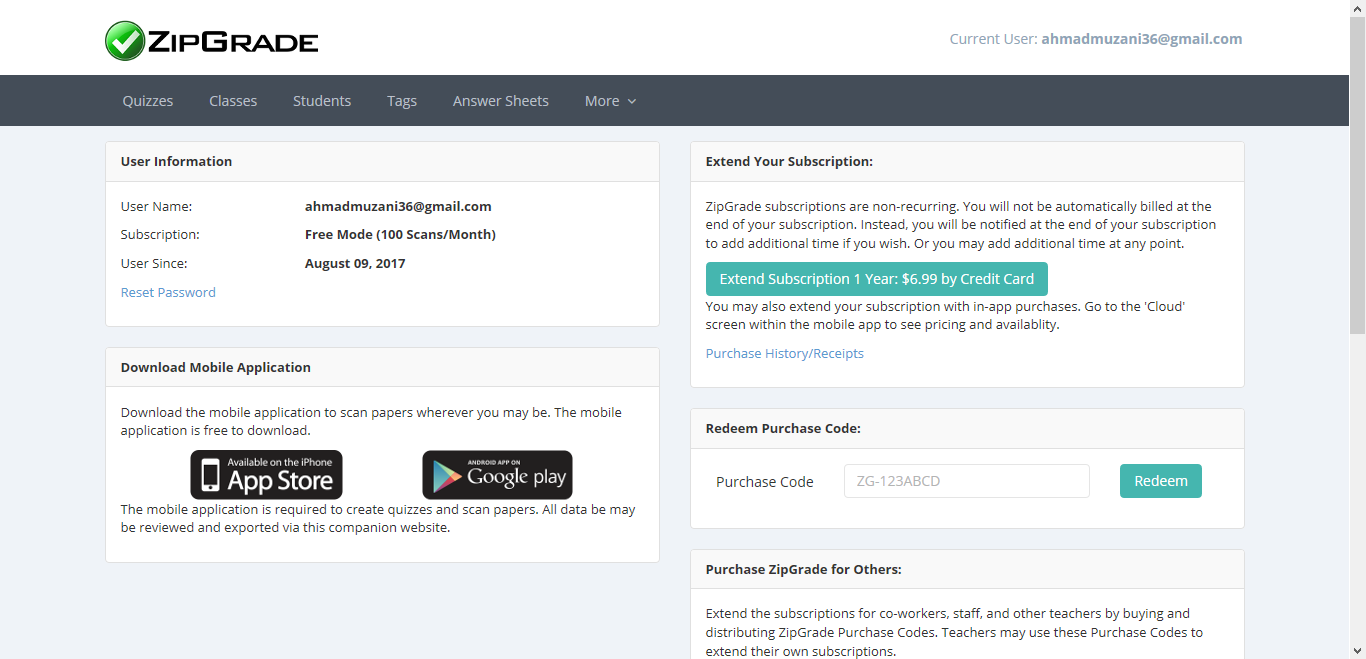The height and width of the screenshot is (659, 1366).
Task: Click Extend Subscription 1 Year button
Action: [x=877, y=279]
